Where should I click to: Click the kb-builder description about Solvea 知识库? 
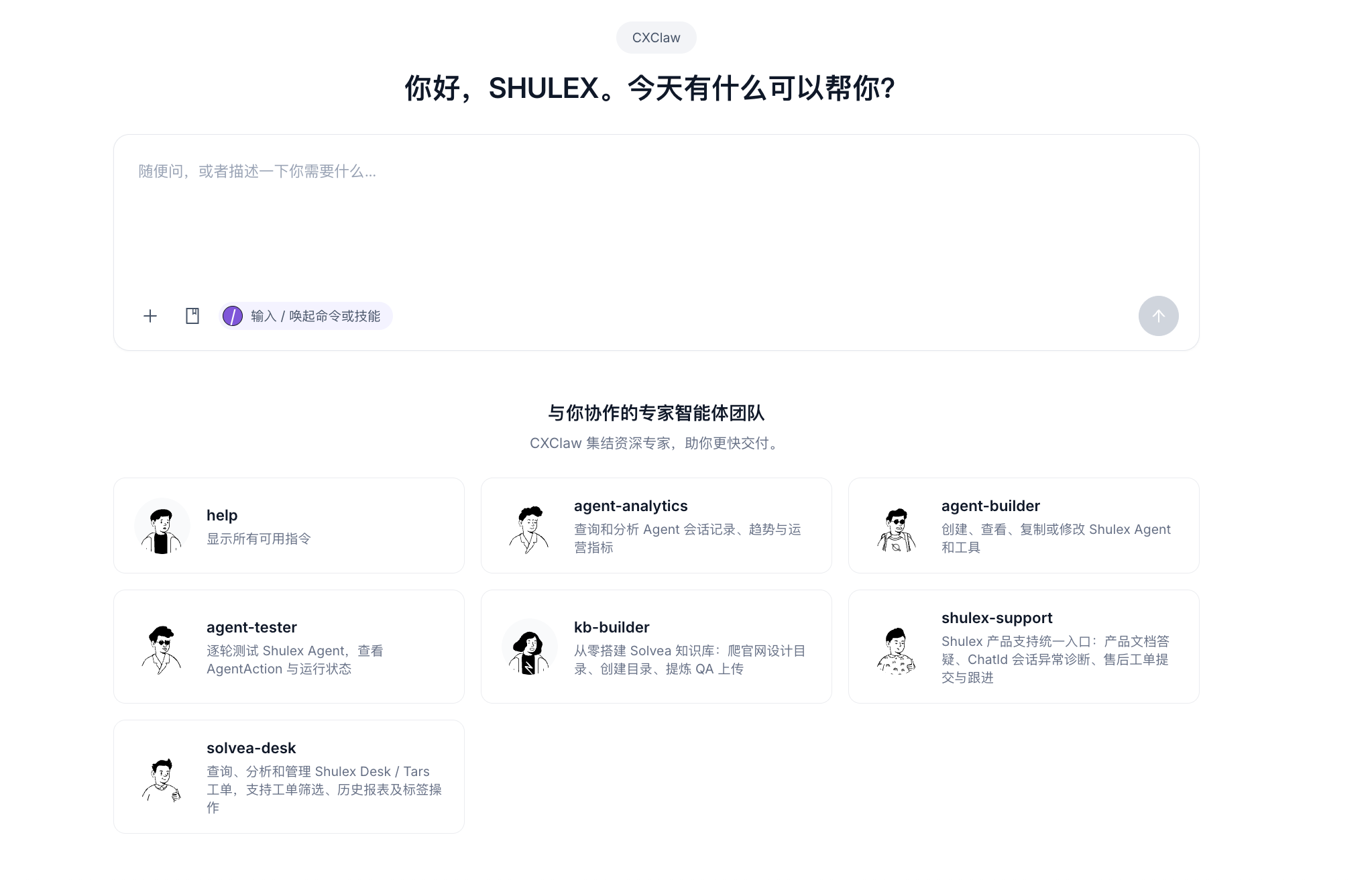click(690, 660)
